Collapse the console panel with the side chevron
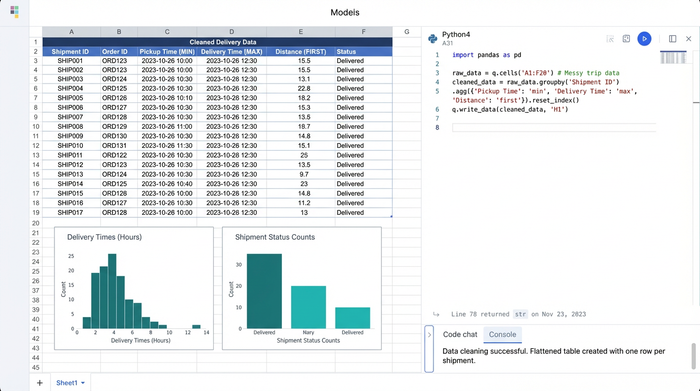Image resolution: width=700 pixels, height=391 pixels. point(429,349)
